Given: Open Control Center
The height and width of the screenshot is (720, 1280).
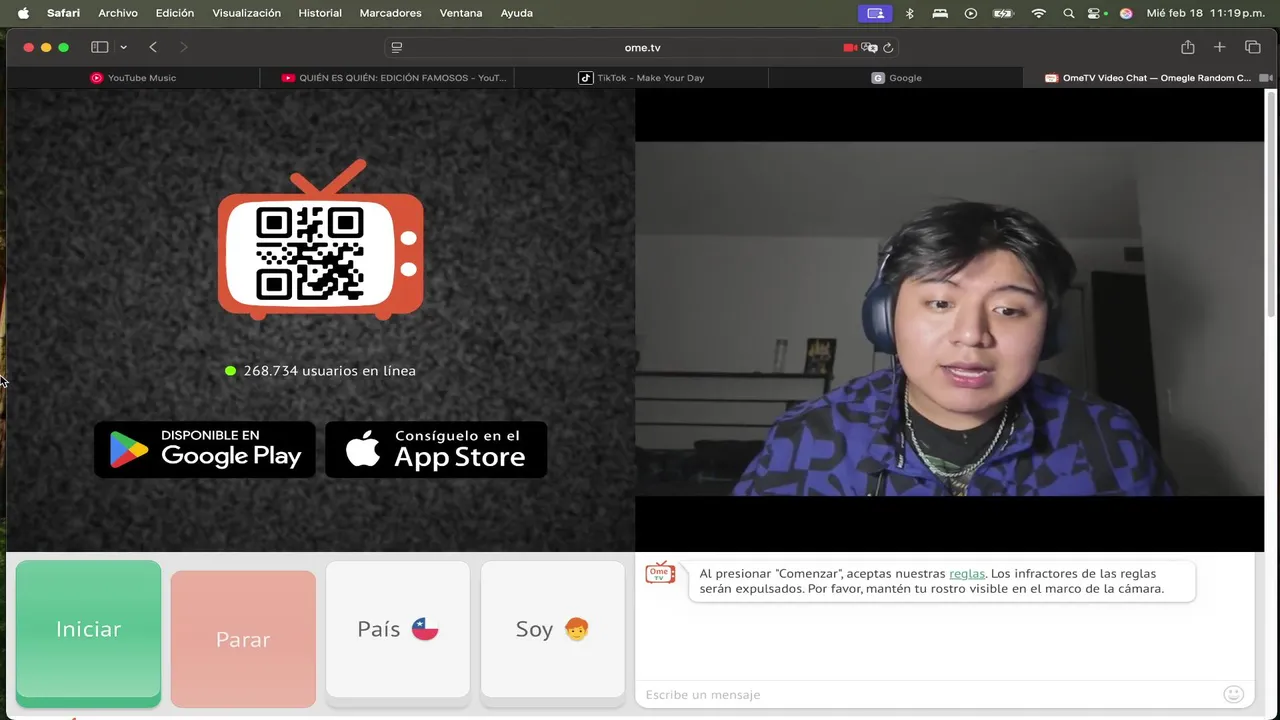Looking at the screenshot, I should coord(1096,13).
